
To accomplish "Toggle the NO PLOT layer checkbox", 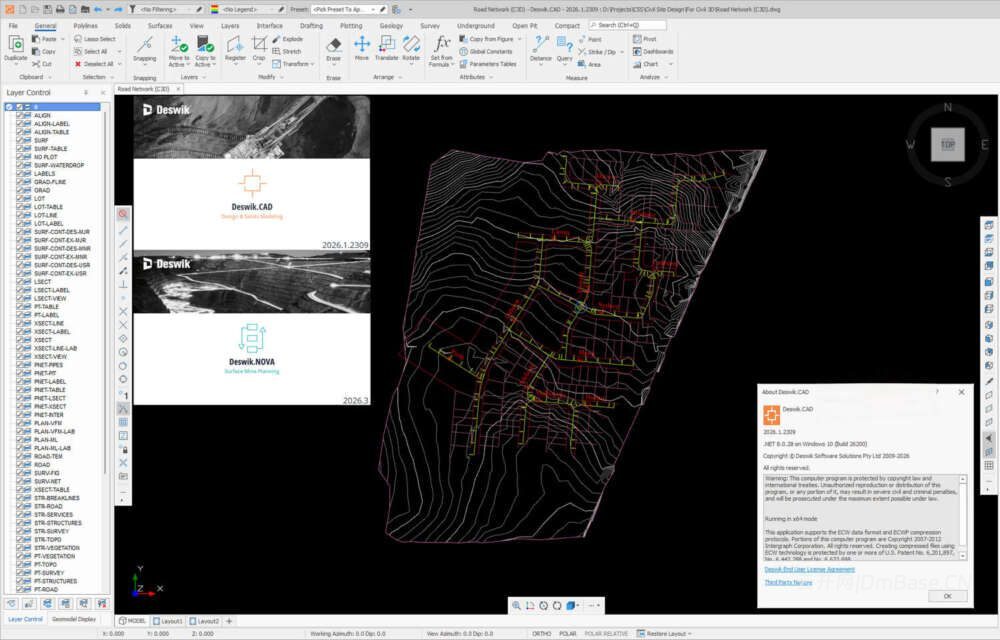I will pyautogui.click(x=20, y=157).
